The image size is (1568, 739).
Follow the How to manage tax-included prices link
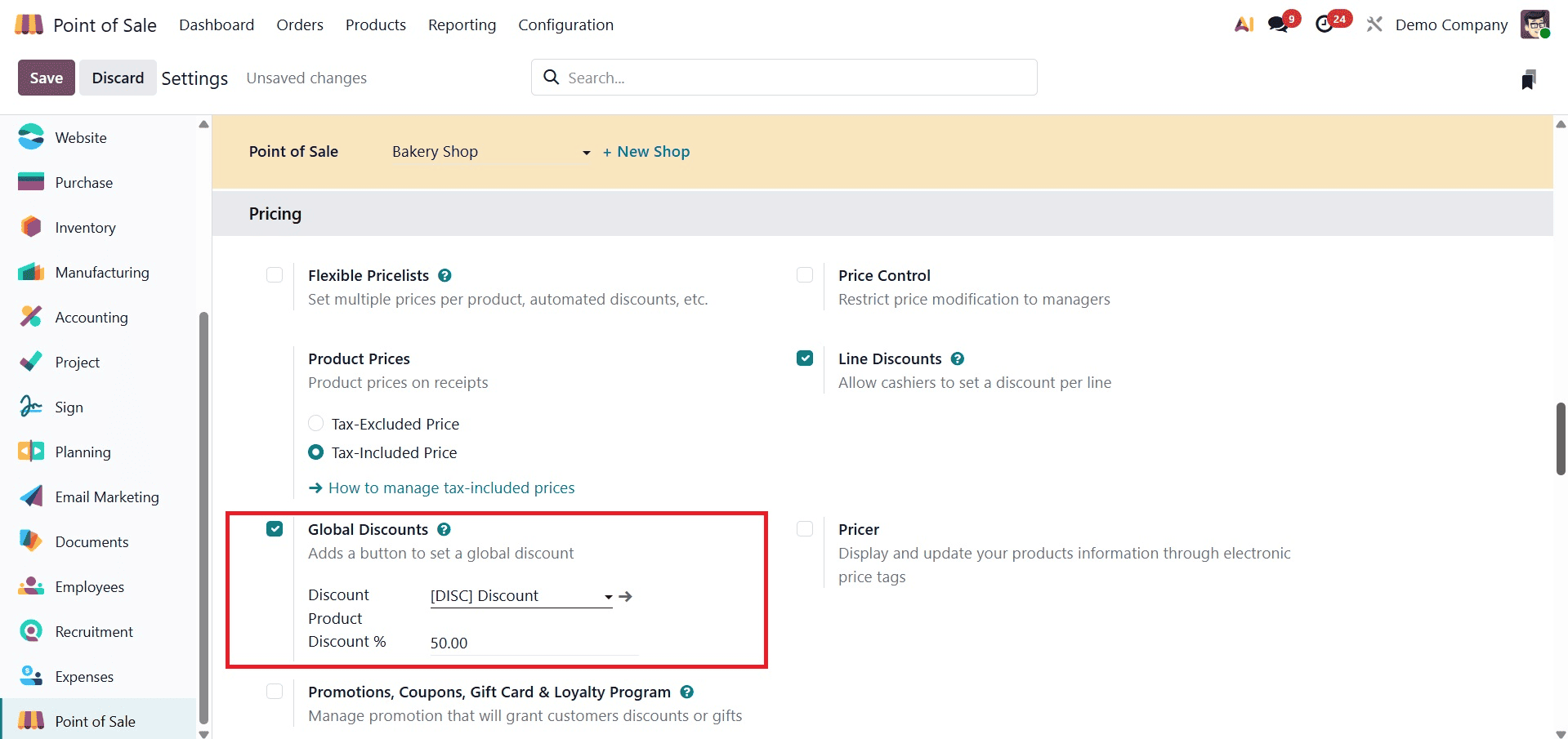451,487
